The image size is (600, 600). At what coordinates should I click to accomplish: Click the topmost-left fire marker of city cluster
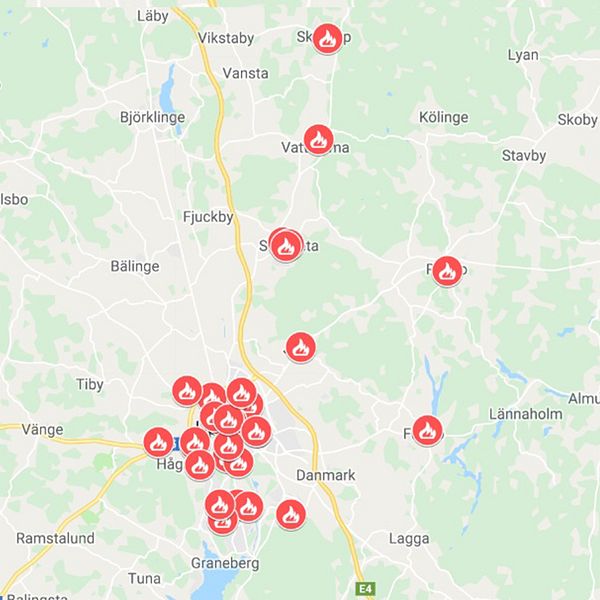[x=187, y=391]
